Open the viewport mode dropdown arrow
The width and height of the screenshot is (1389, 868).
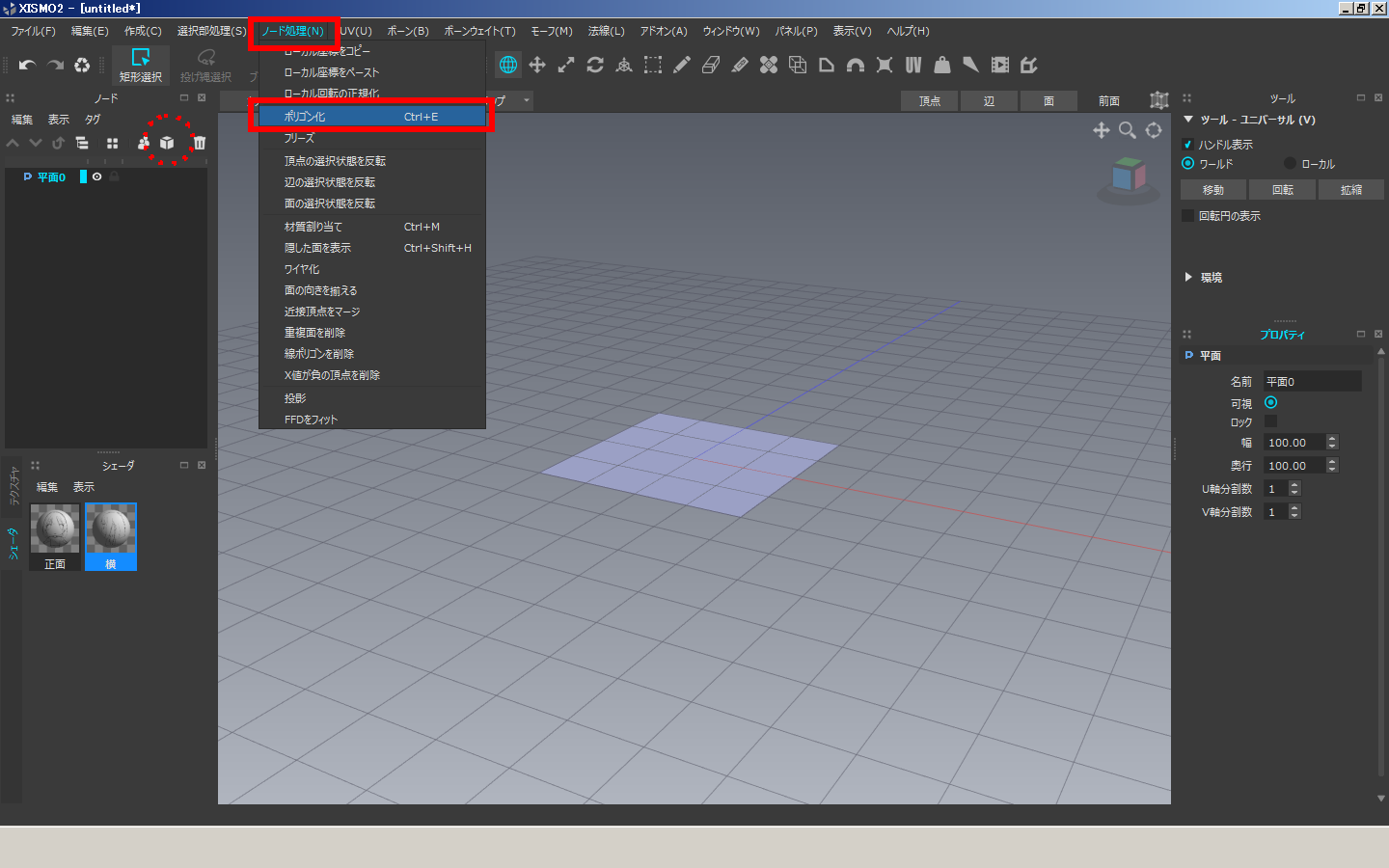[x=527, y=100]
